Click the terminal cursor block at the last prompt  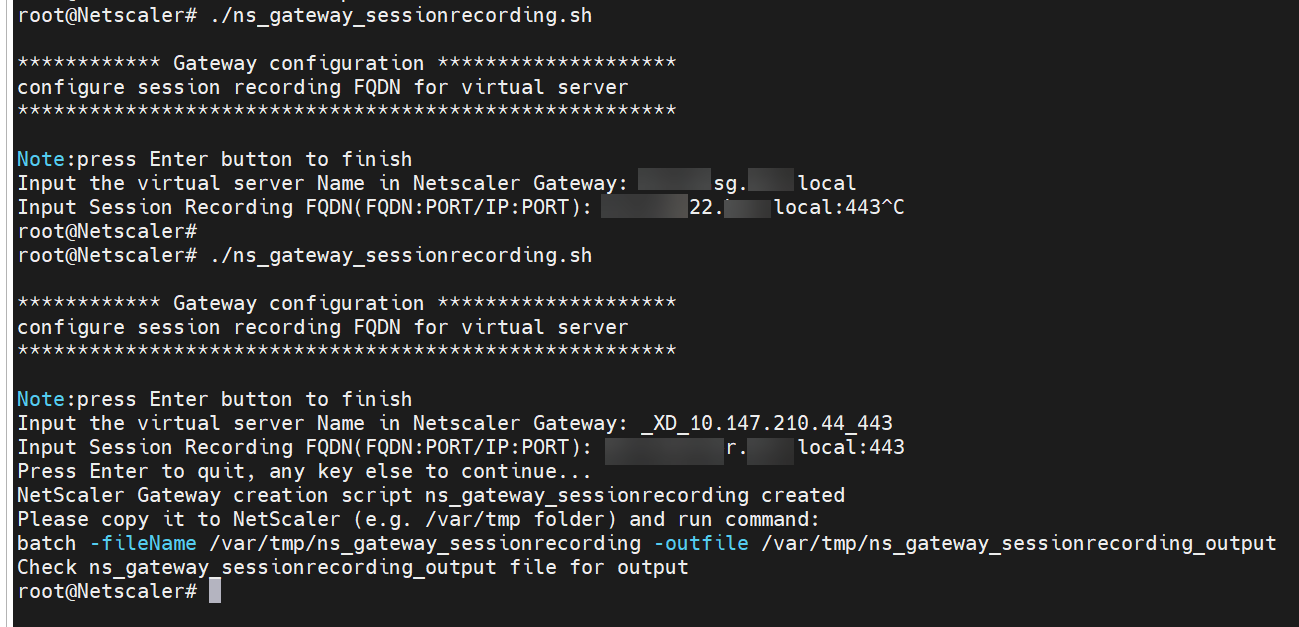click(x=214, y=592)
